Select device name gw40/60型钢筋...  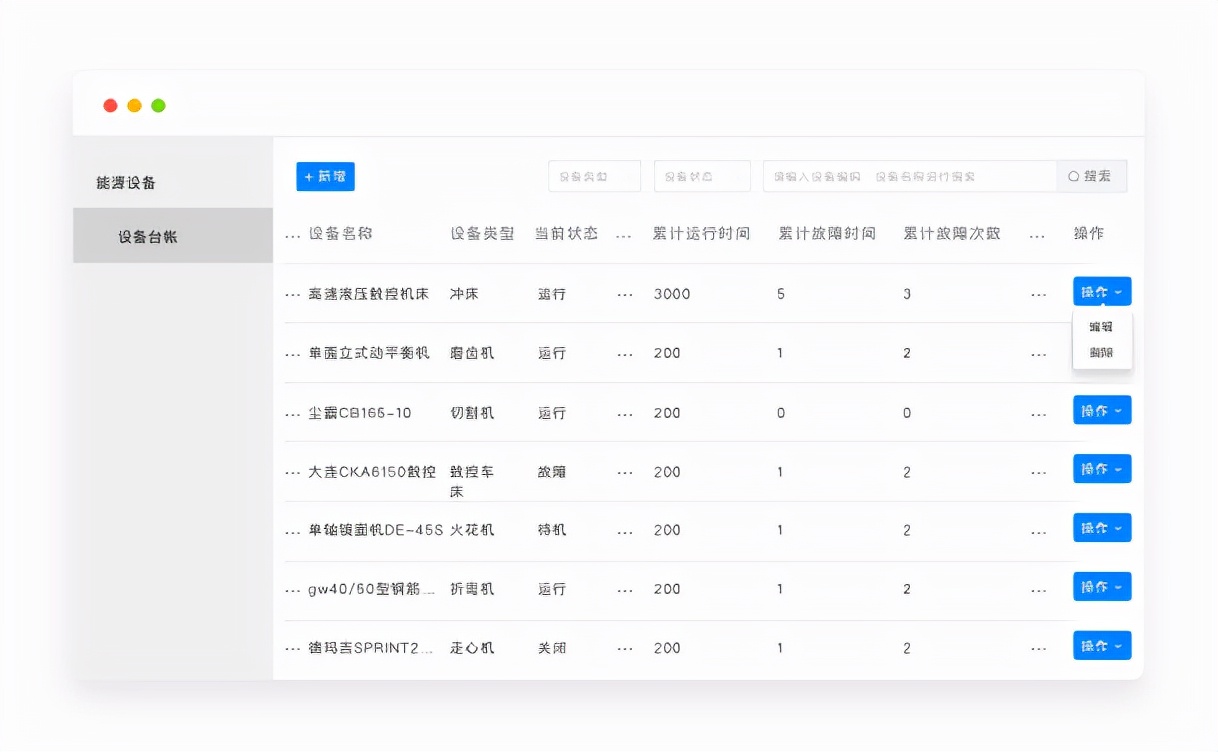(x=372, y=589)
